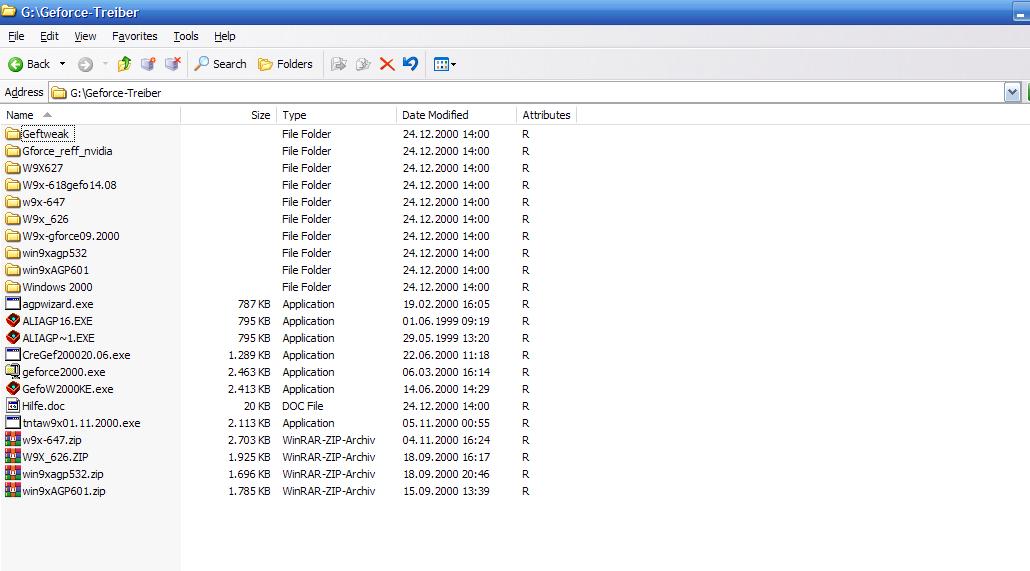Click the Move To folder icon
This screenshot has width=1030, height=571.
click(x=338, y=64)
